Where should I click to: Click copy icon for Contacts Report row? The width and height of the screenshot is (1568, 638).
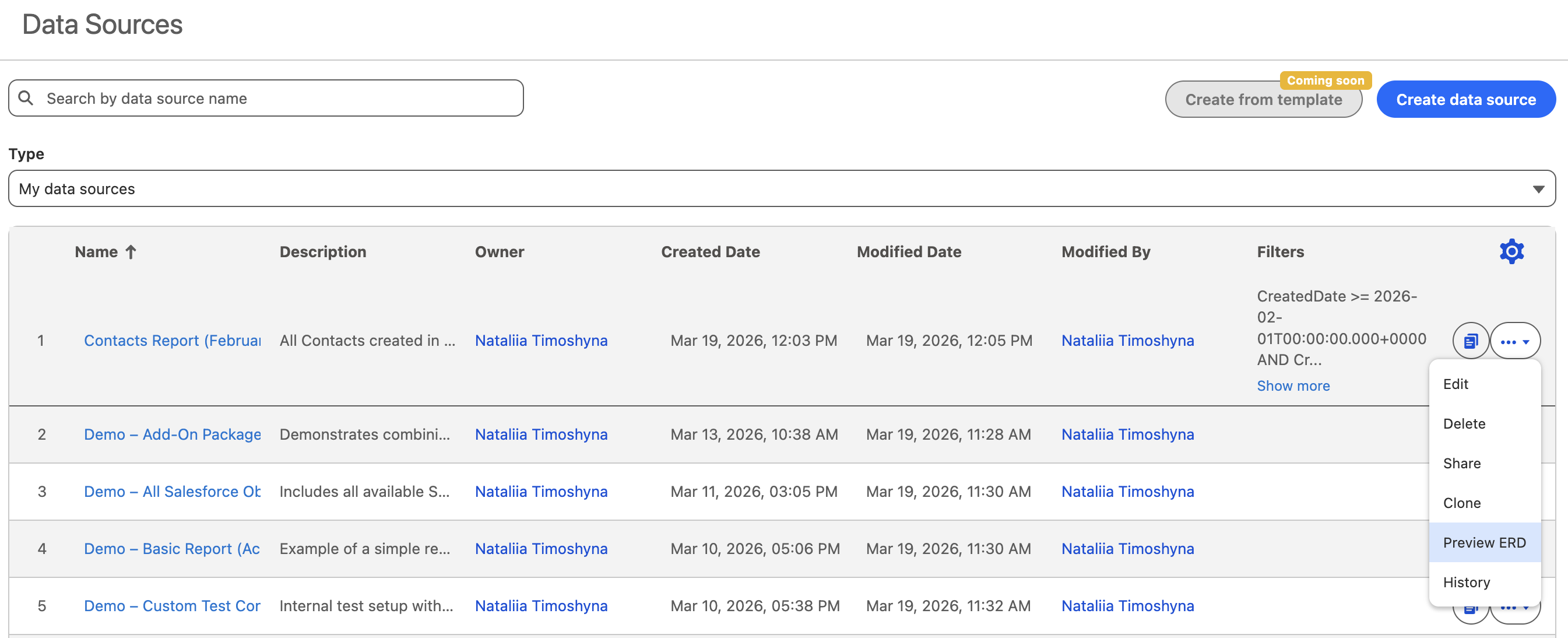[1470, 341]
